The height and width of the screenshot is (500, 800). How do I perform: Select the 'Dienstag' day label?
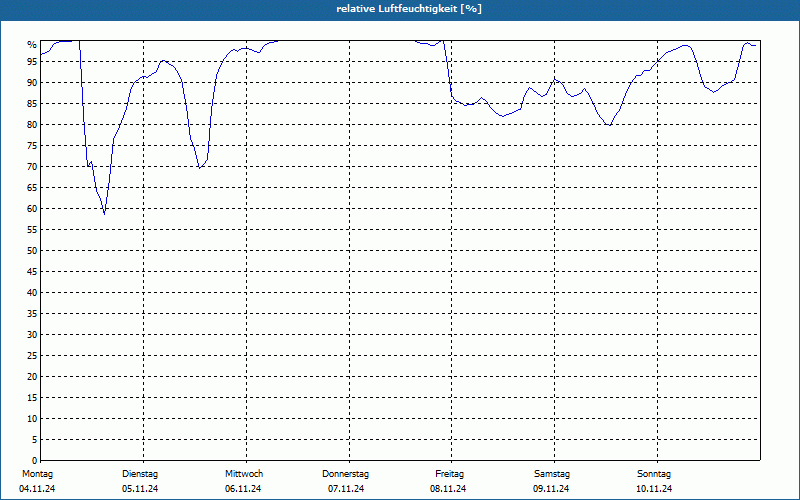(x=140, y=474)
